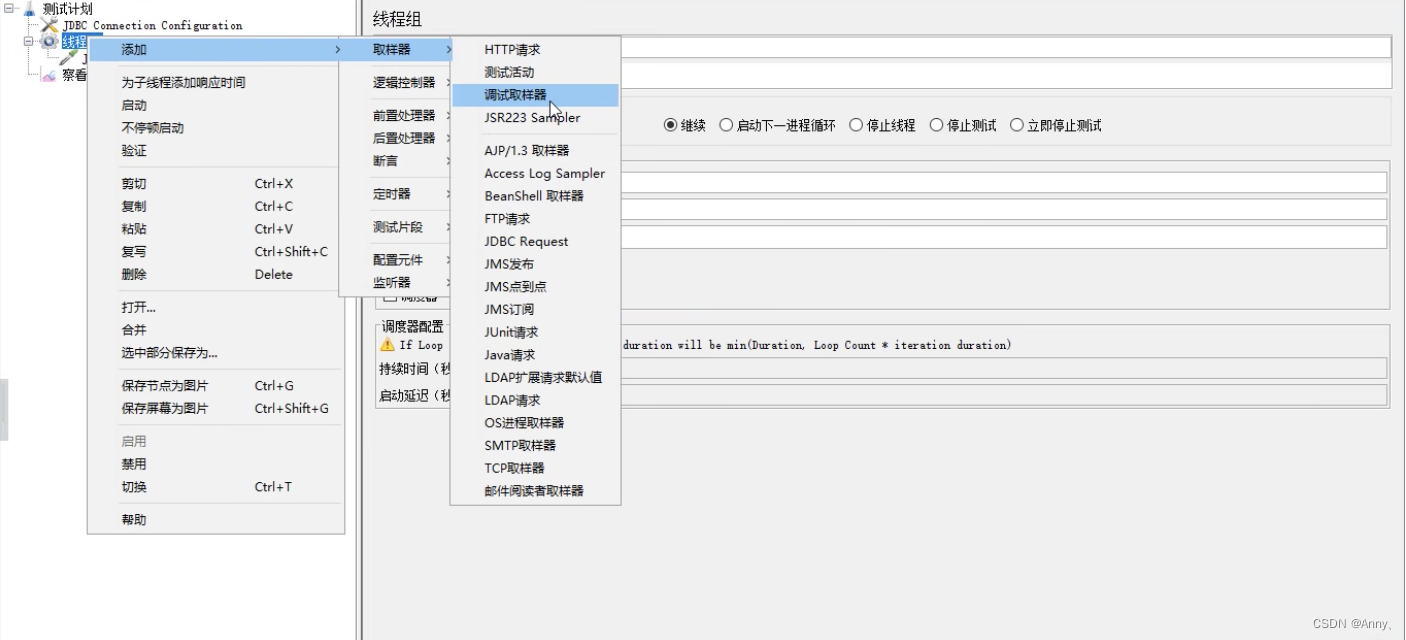
Task: Click the 线程组 gear icon in tree
Action: (49, 41)
